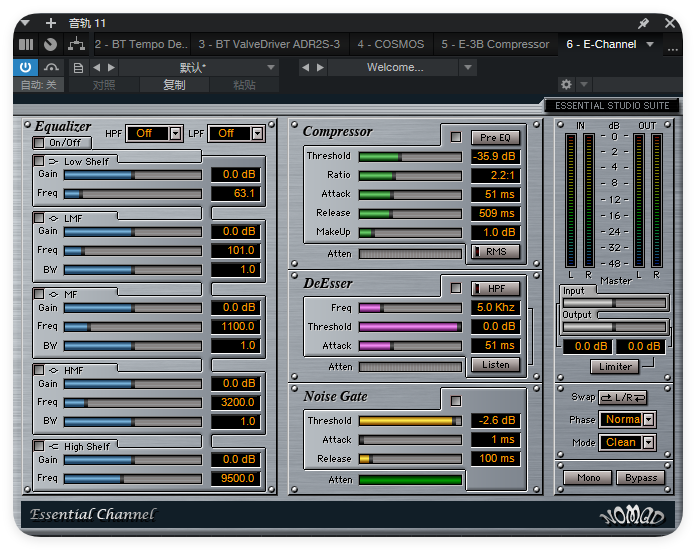Click the 自动: 关 automation button
Screen dimensions: 696x550
39,84
